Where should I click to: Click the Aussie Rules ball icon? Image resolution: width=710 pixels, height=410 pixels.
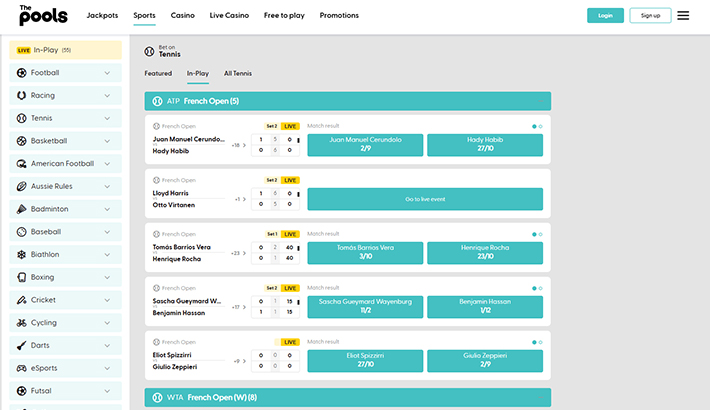21,186
